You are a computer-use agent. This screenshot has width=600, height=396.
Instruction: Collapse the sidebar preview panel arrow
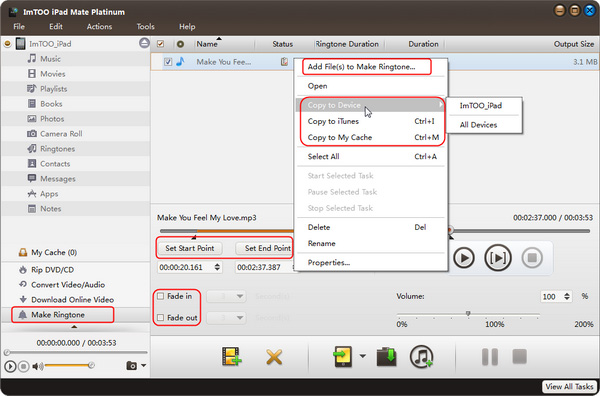point(74,326)
